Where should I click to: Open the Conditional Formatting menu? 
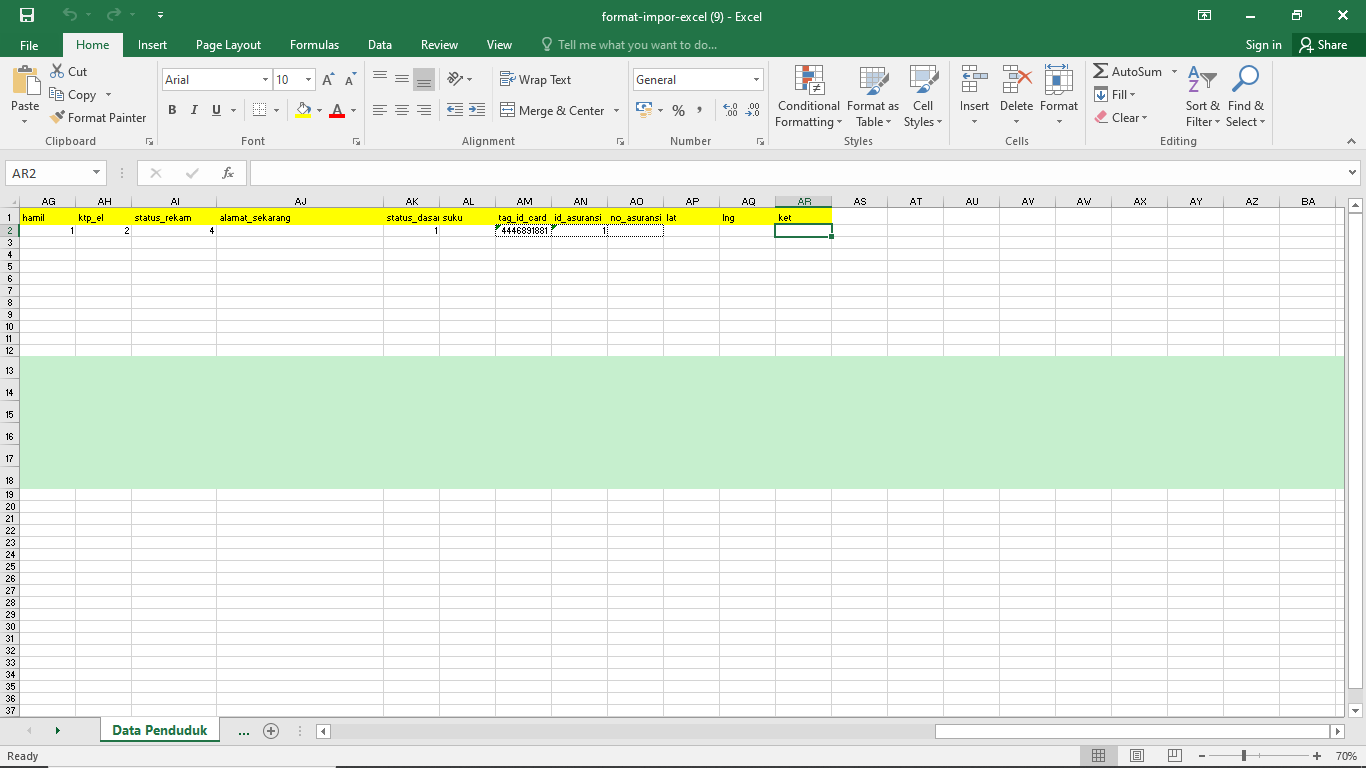tap(808, 98)
